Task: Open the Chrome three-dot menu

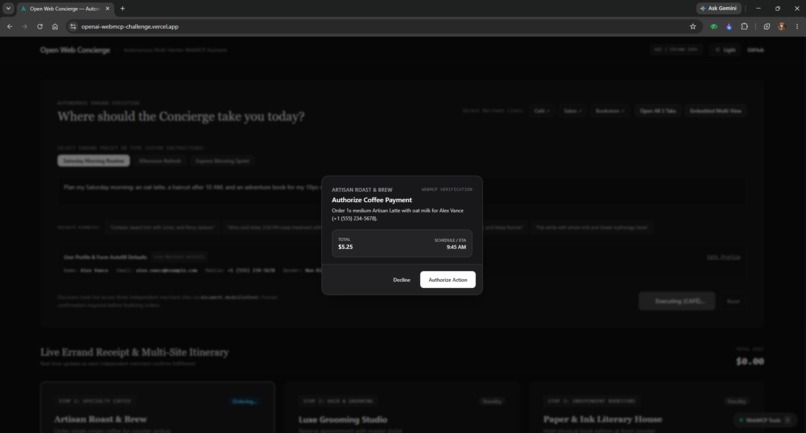Action: tap(797, 26)
